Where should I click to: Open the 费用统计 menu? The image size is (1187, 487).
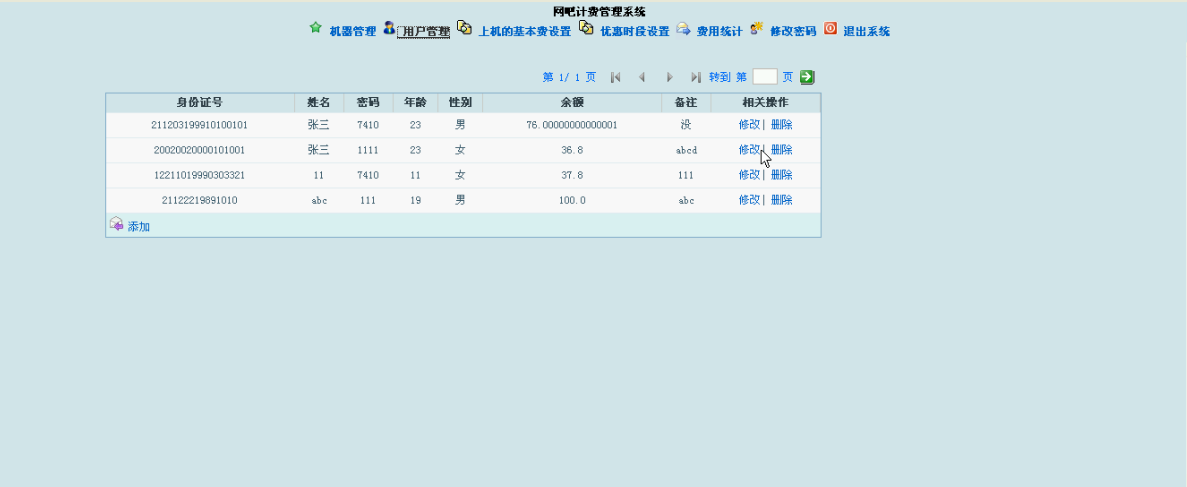coord(719,32)
